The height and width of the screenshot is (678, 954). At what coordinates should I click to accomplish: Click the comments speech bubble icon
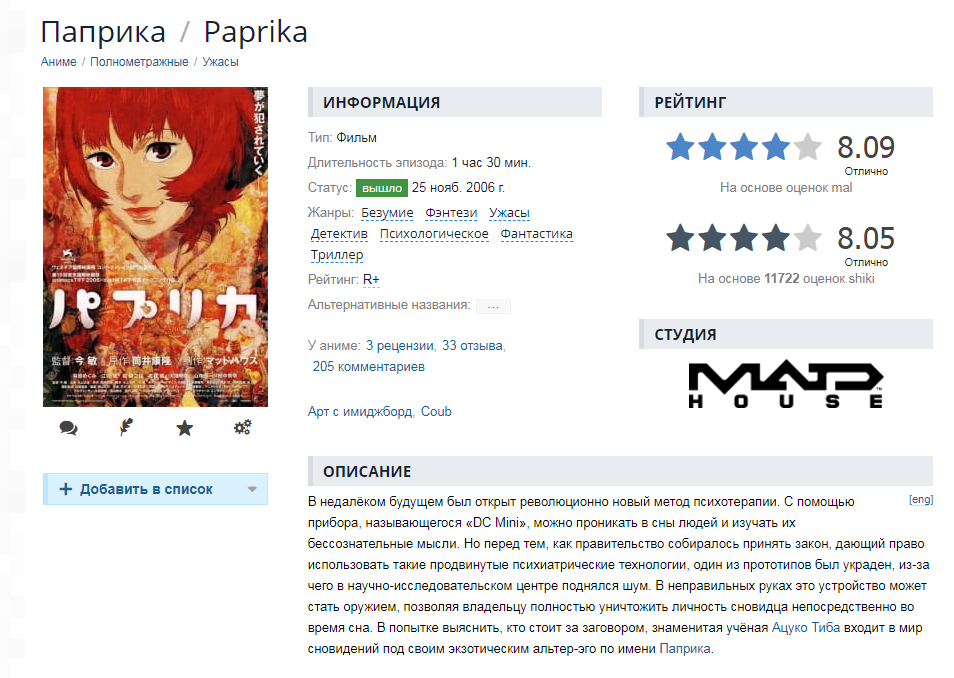(68, 428)
